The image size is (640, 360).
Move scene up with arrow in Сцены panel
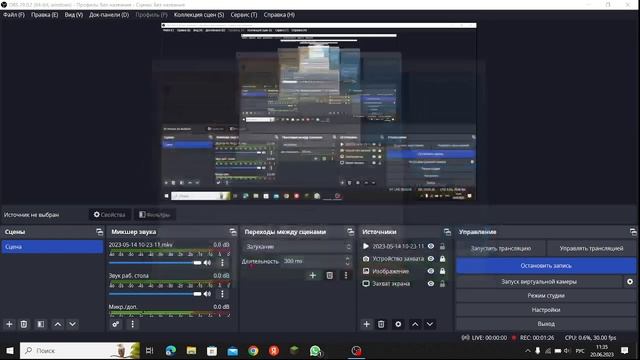(58, 324)
